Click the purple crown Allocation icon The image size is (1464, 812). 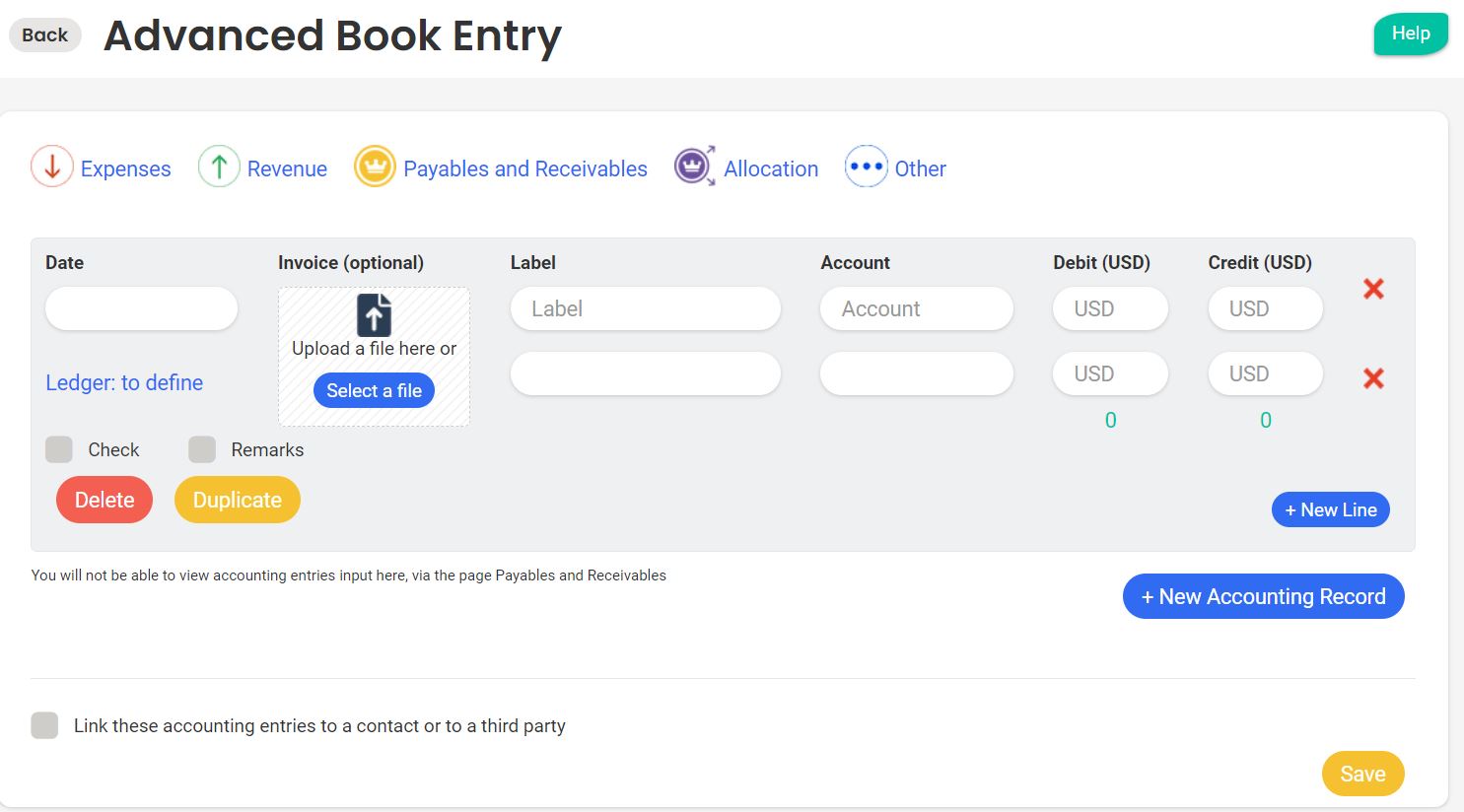point(694,167)
